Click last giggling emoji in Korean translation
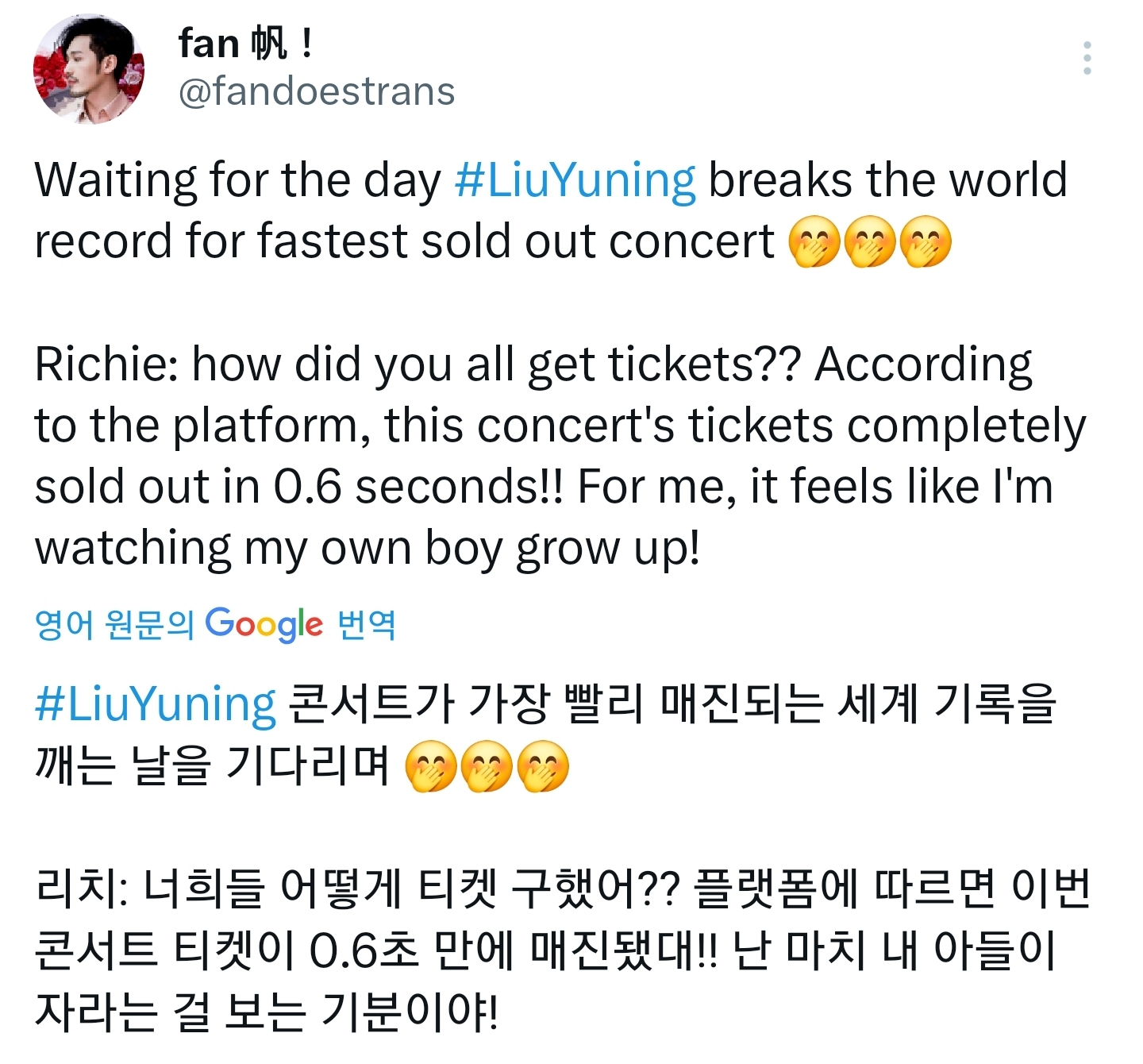Screen dimensions: 1143x1064 pyautogui.click(x=543, y=768)
